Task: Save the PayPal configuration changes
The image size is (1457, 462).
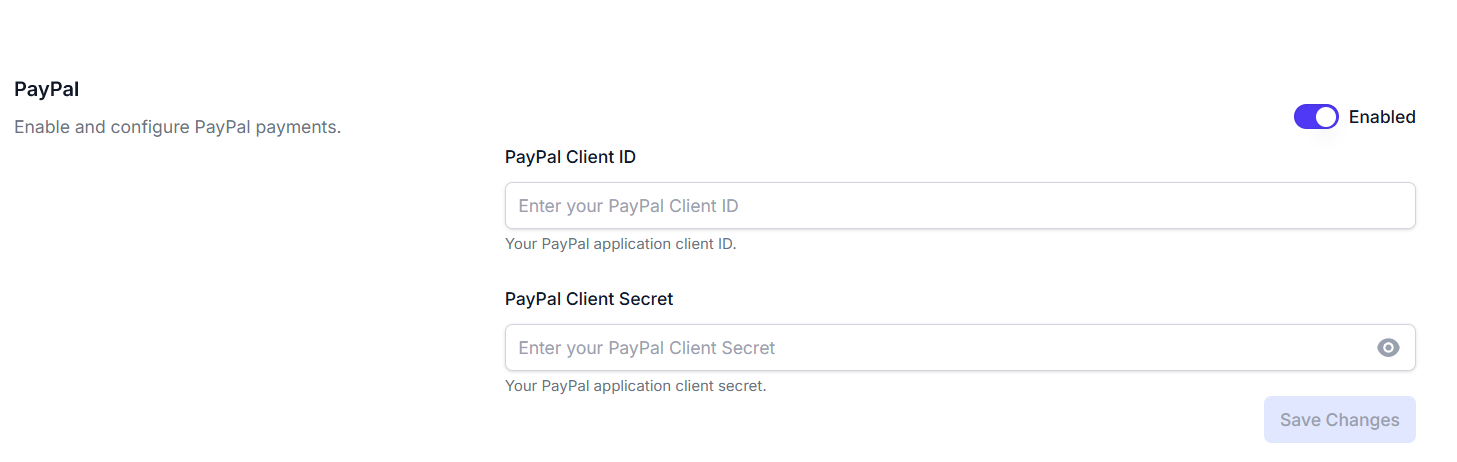Action: click(x=1339, y=420)
